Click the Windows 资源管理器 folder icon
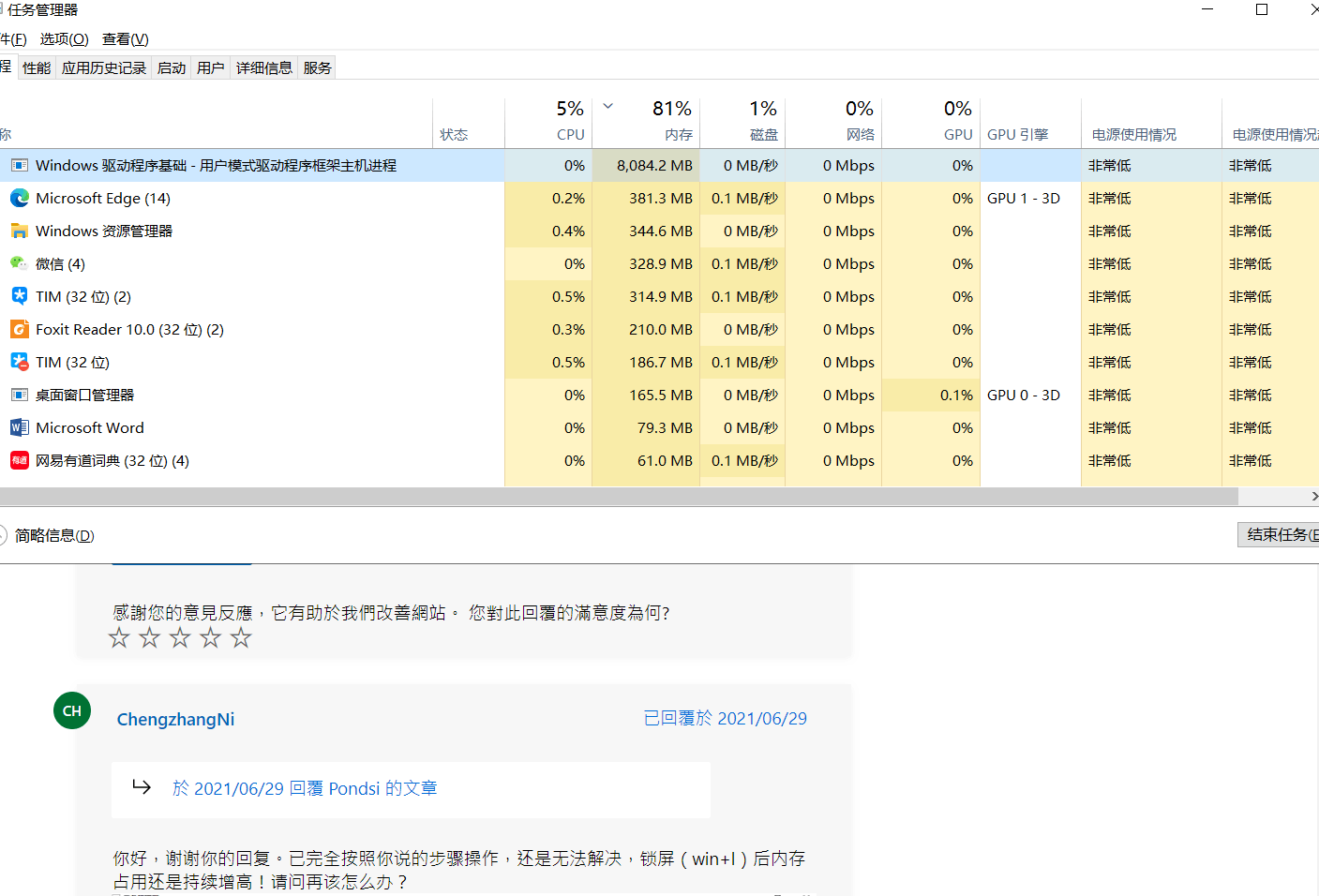The image size is (1319, 896). [x=19, y=231]
